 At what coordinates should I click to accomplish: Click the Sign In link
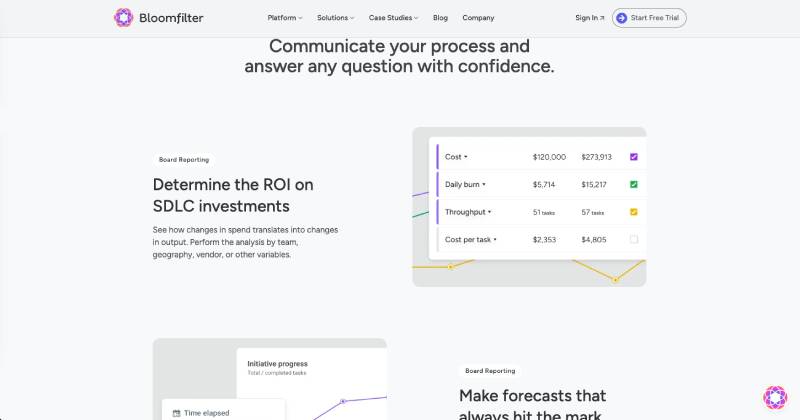coord(589,17)
